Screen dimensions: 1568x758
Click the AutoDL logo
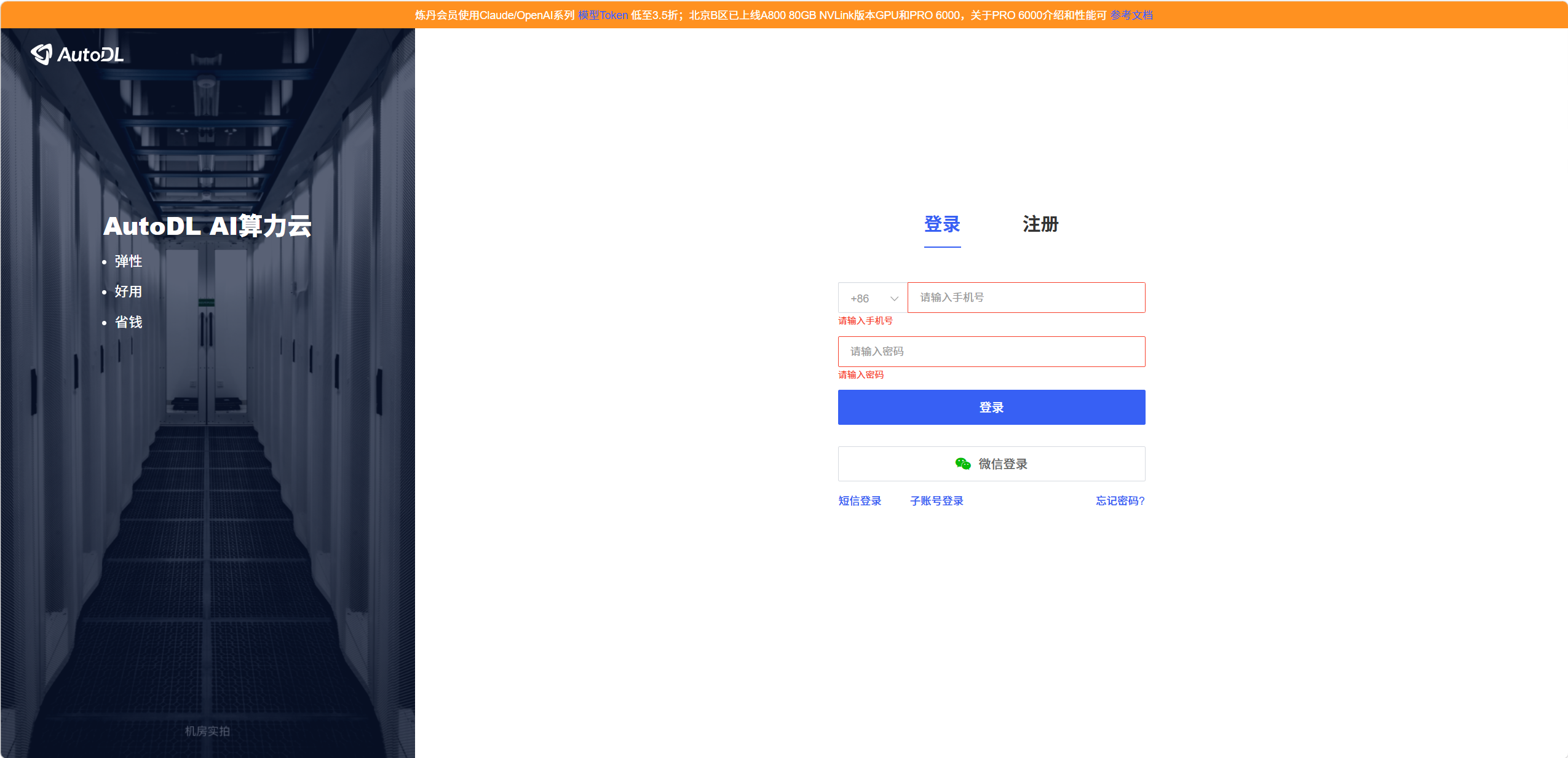pyautogui.click(x=77, y=54)
